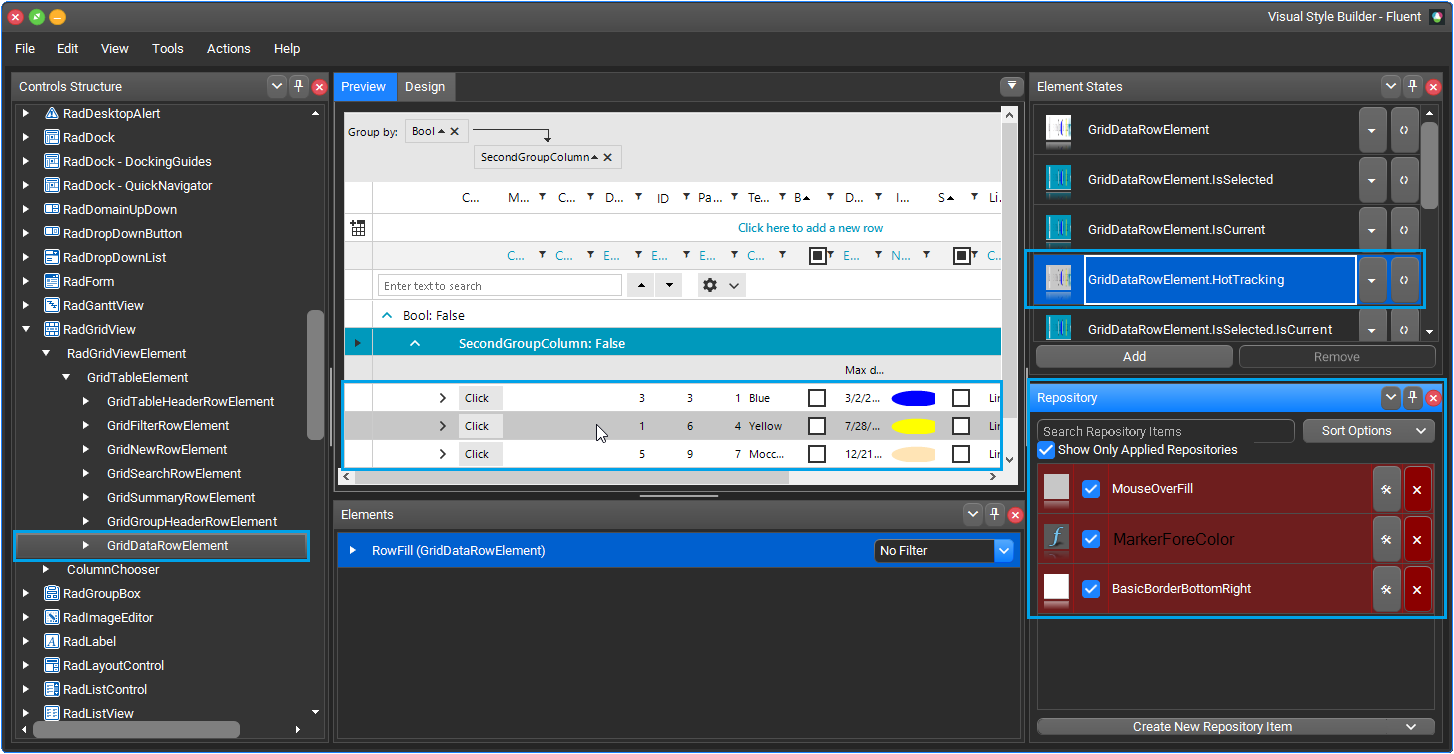
Task: Click the RadDesktopAlert icon in tree
Action: [52, 113]
